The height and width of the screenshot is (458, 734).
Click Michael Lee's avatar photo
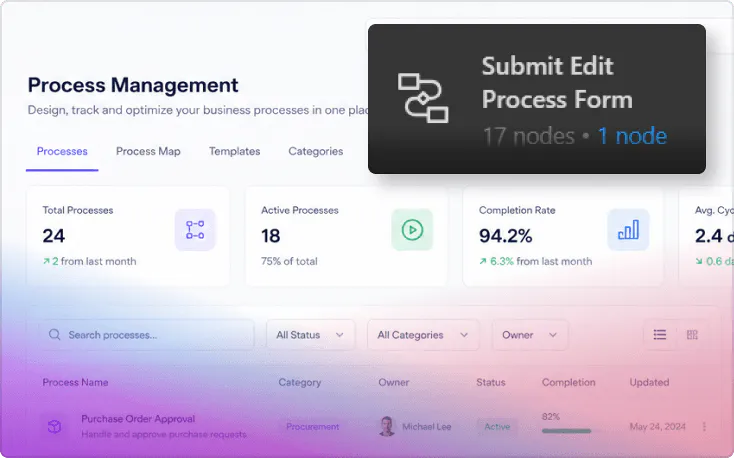(x=387, y=427)
